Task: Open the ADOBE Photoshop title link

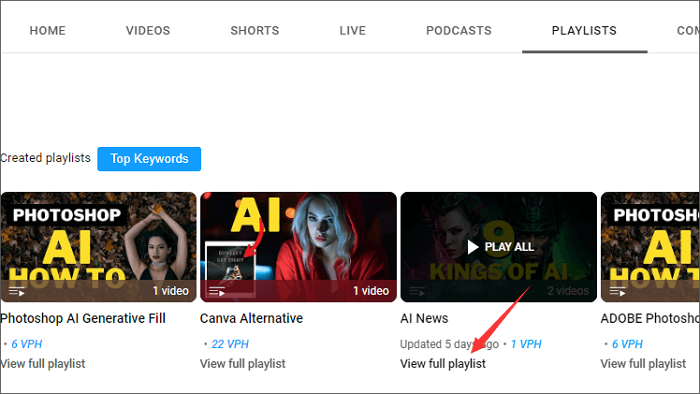Action: click(x=650, y=318)
